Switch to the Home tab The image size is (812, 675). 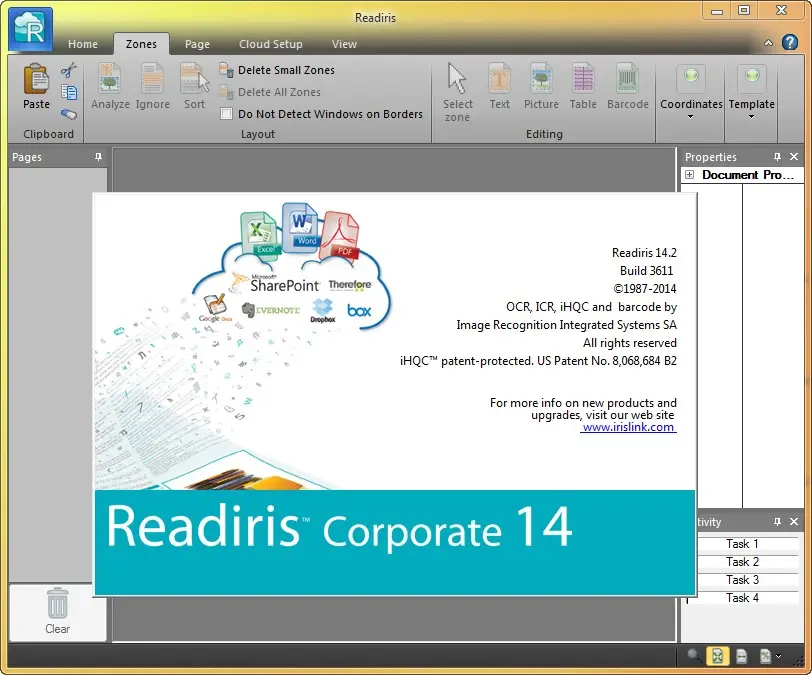pos(83,44)
